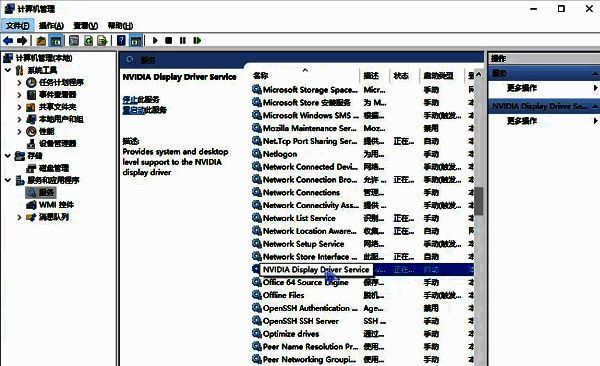Sort by the 启动类型 column header
This screenshot has width=600, height=366.
pyautogui.click(x=439, y=75)
